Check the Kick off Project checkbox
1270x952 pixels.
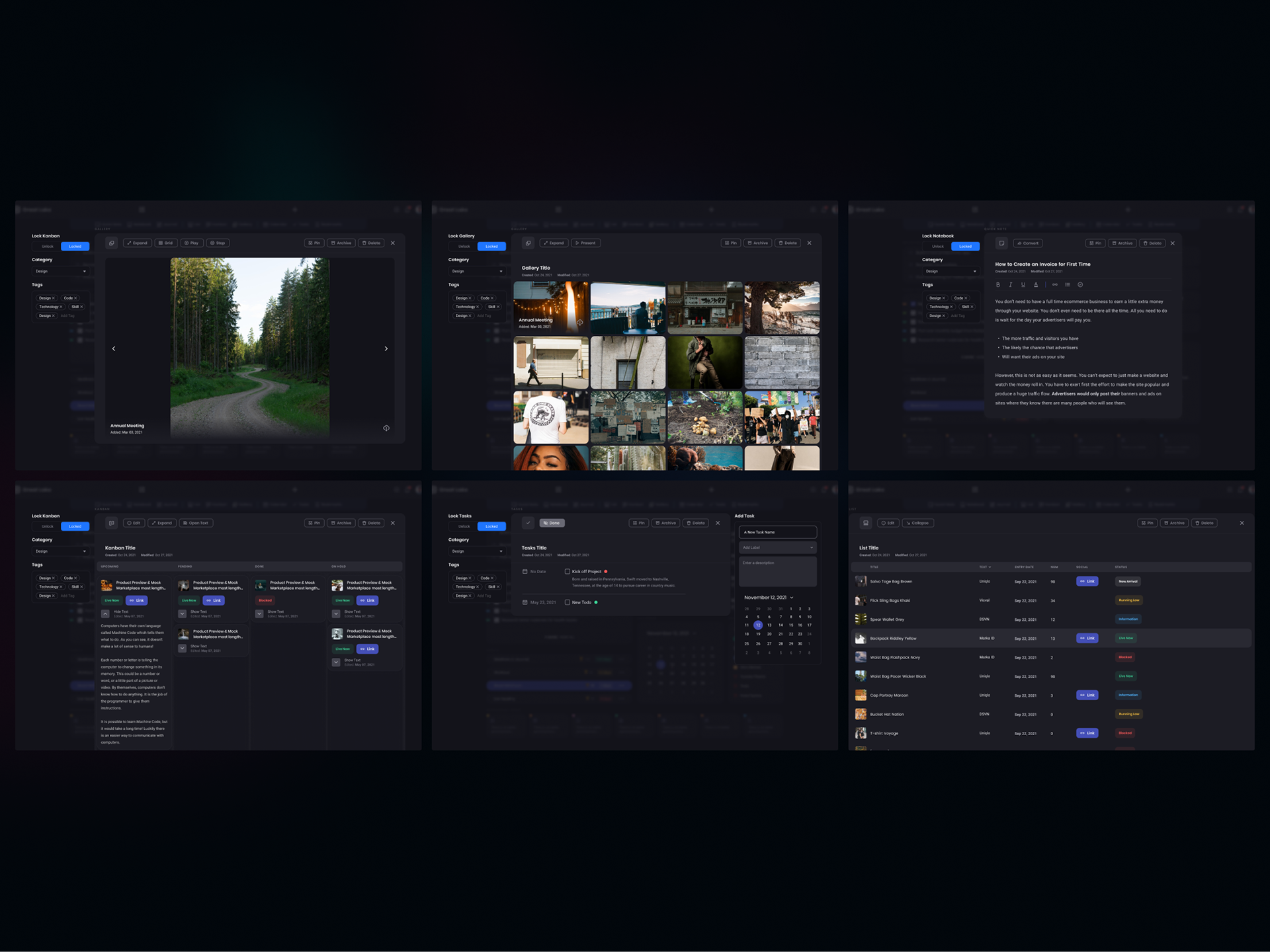tap(567, 571)
